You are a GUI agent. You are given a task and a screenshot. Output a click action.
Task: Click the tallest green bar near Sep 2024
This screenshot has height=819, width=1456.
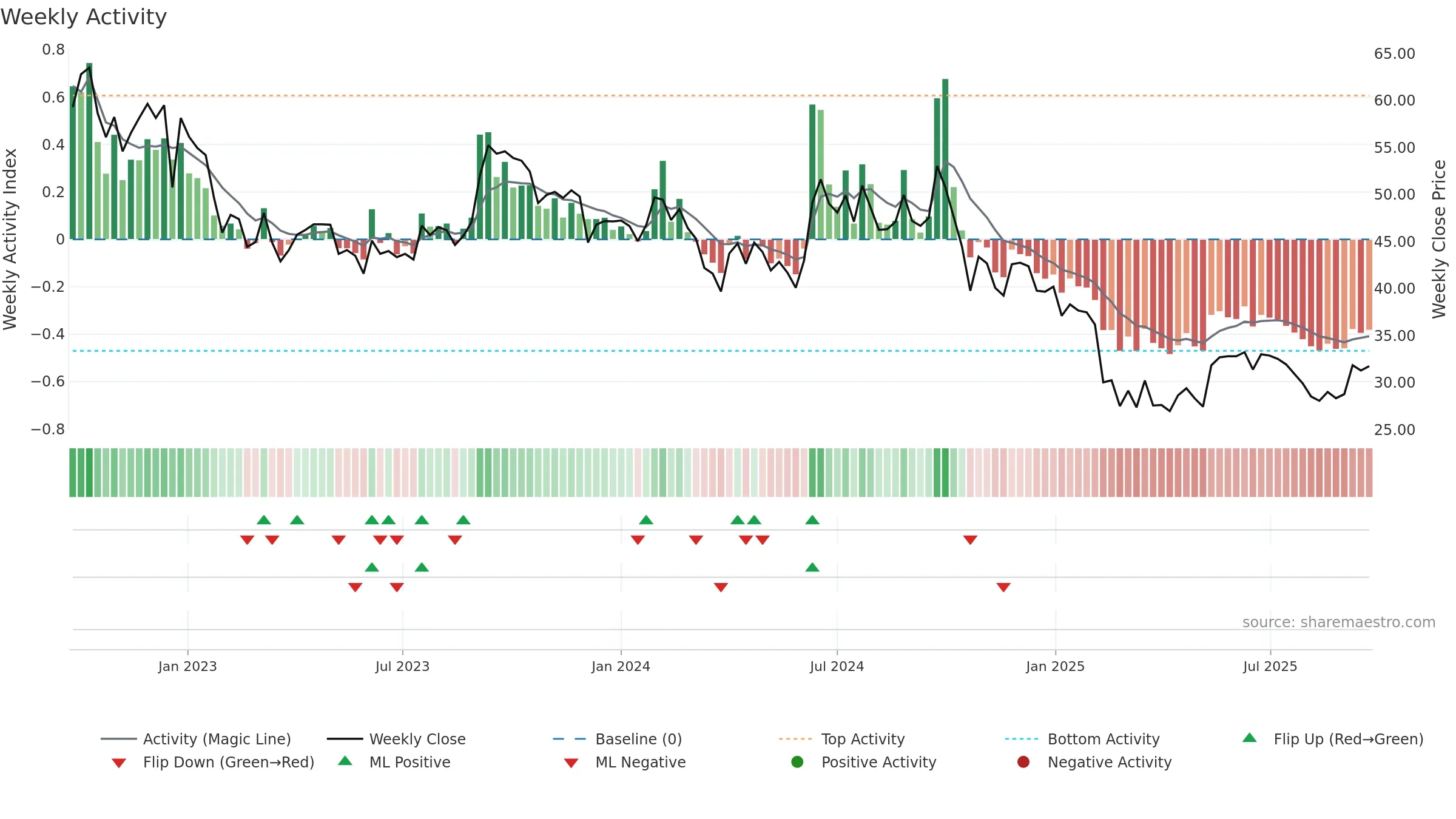pyautogui.click(x=945, y=159)
